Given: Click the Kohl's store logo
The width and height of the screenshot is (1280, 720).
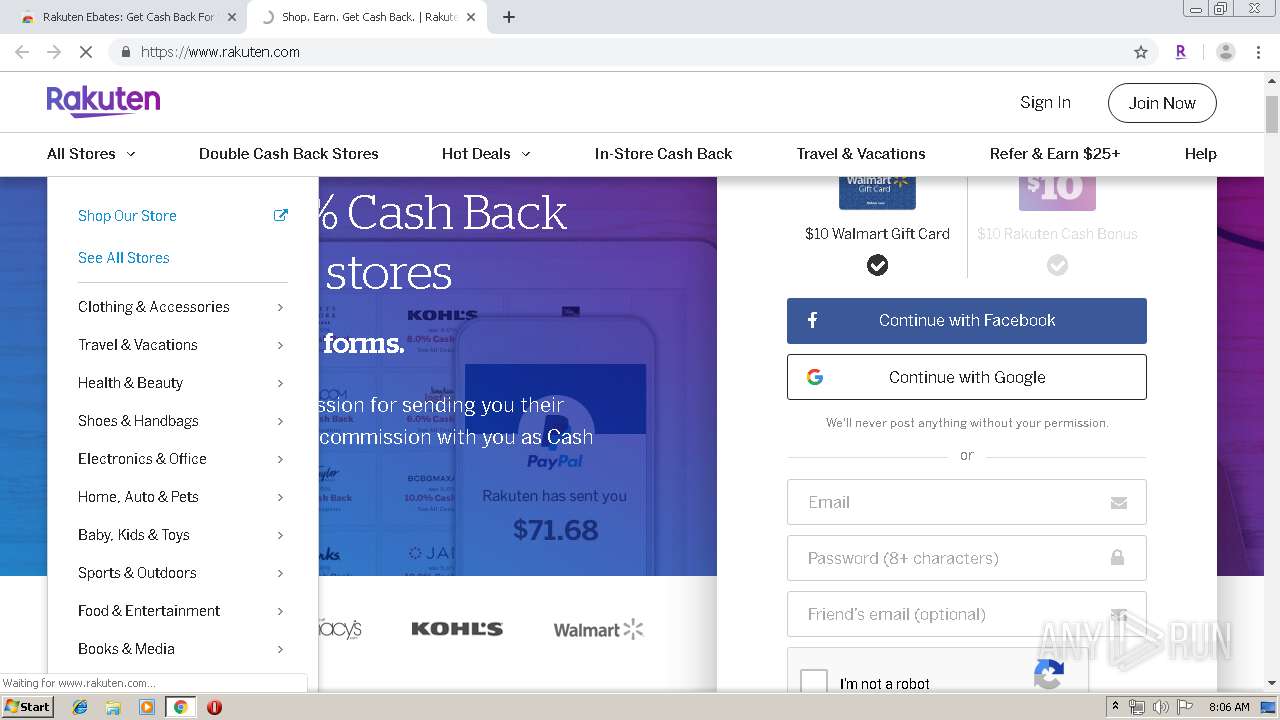Looking at the screenshot, I should (x=457, y=629).
